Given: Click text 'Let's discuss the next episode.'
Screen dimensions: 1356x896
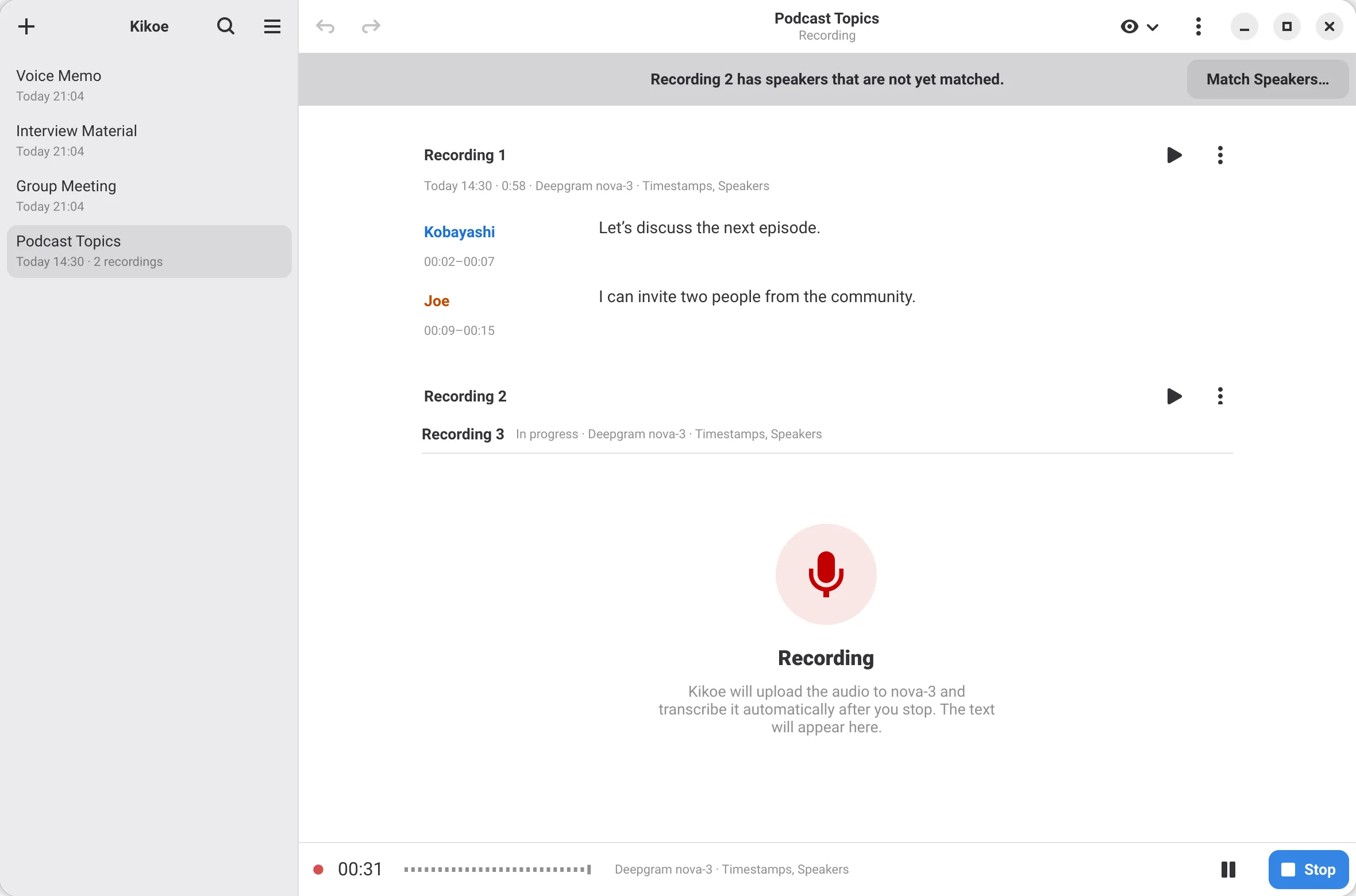Looking at the screenshot, I should point(709,228).
